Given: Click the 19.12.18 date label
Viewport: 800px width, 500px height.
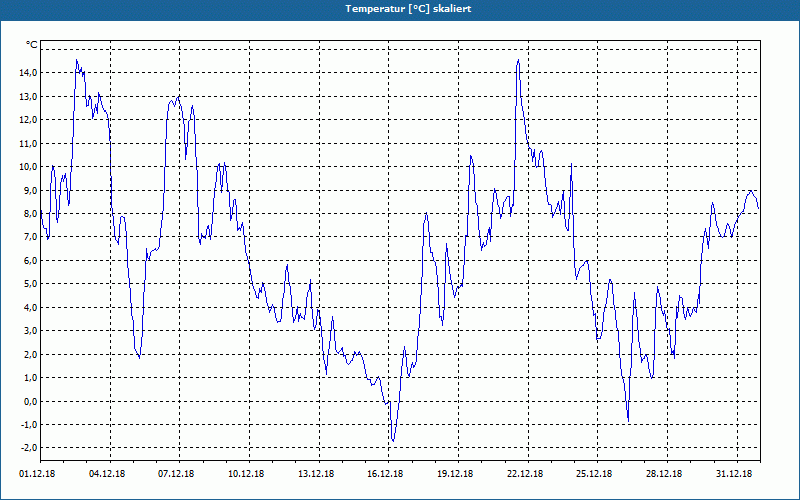Looking at the screenshot, I should (455, 474).
